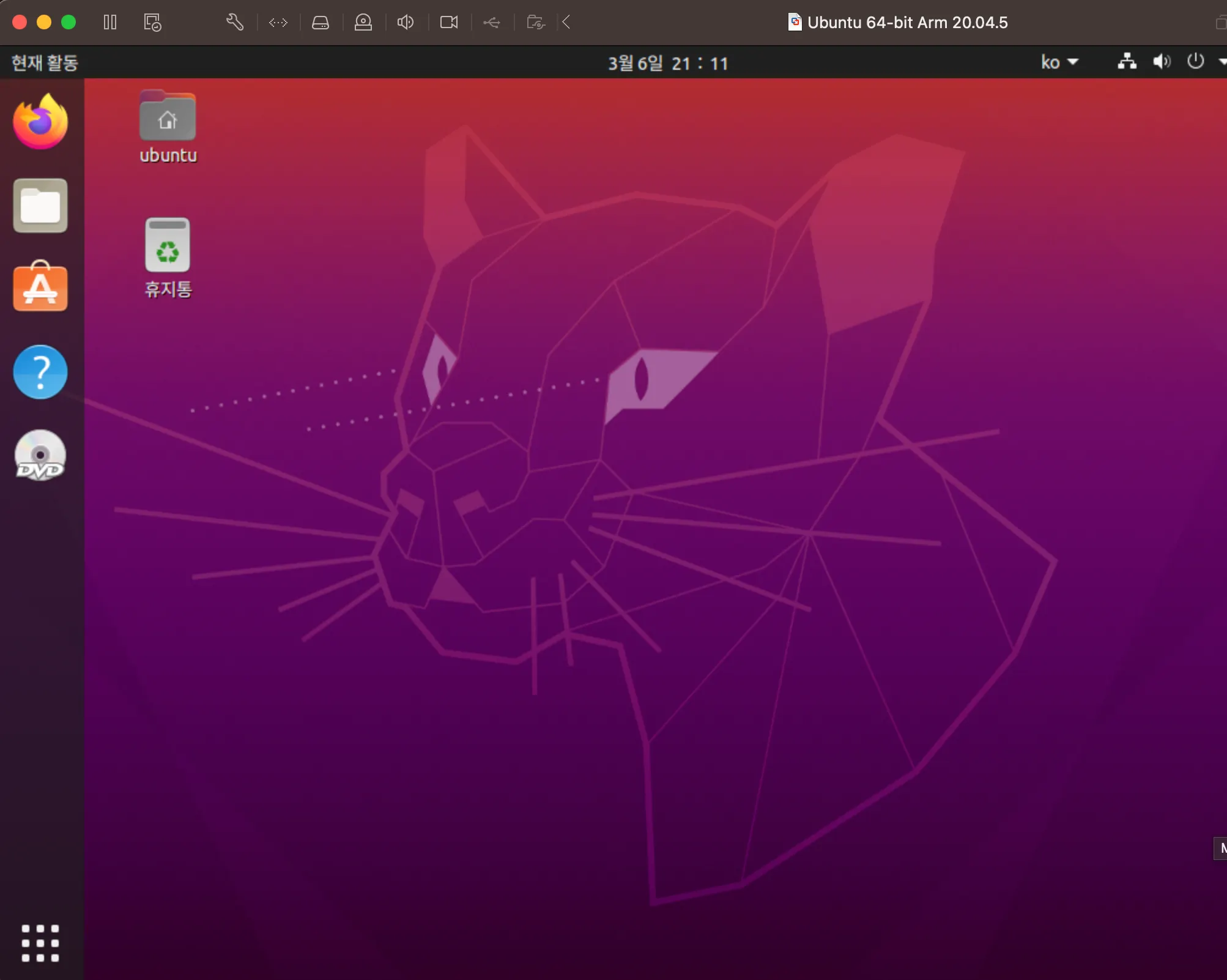The height and width of the screenshot is (980, 1227).
Task: Toggle the VM camera icon
Action: pyautogui.click(x=449, y=23)
